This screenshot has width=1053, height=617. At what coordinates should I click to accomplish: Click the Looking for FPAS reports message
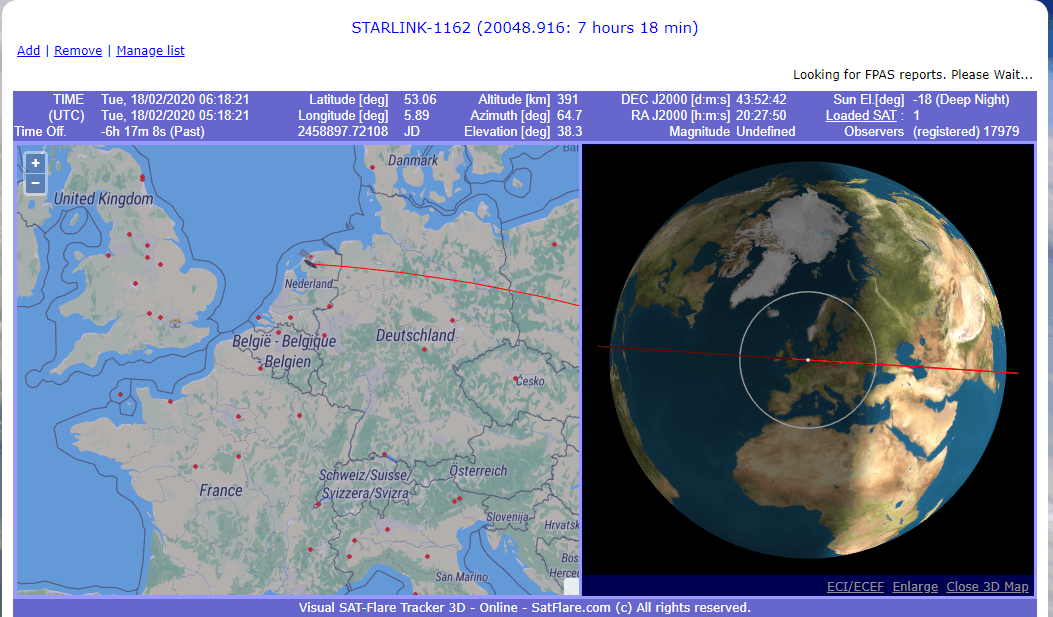tap(913, 75)
